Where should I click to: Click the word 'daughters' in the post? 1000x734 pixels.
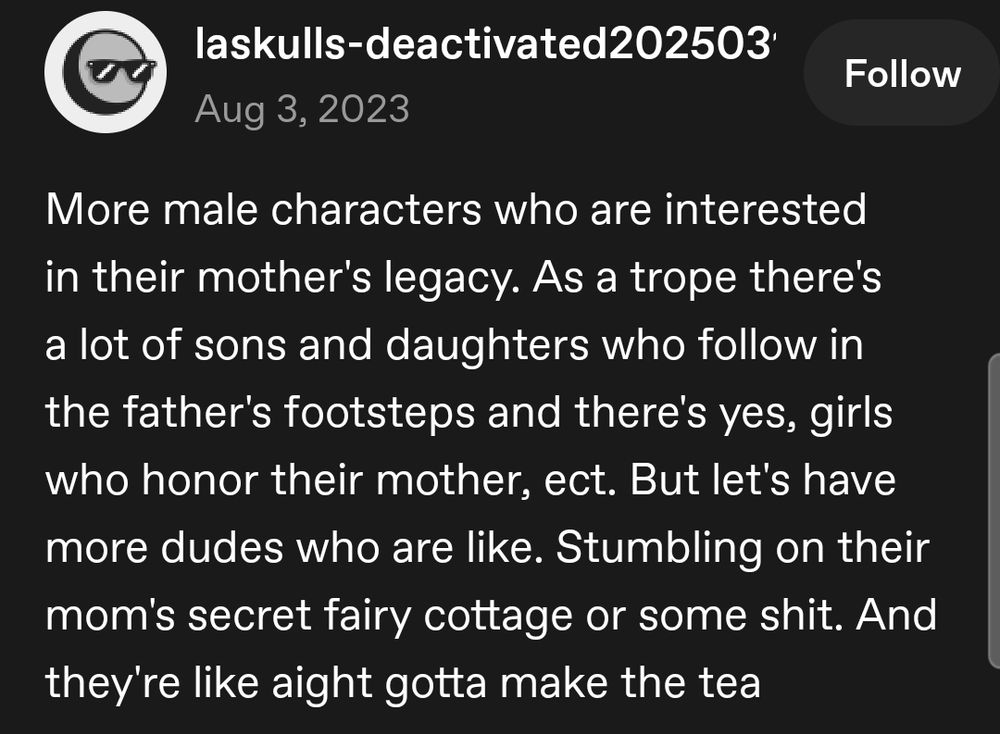tap(487, 346)
